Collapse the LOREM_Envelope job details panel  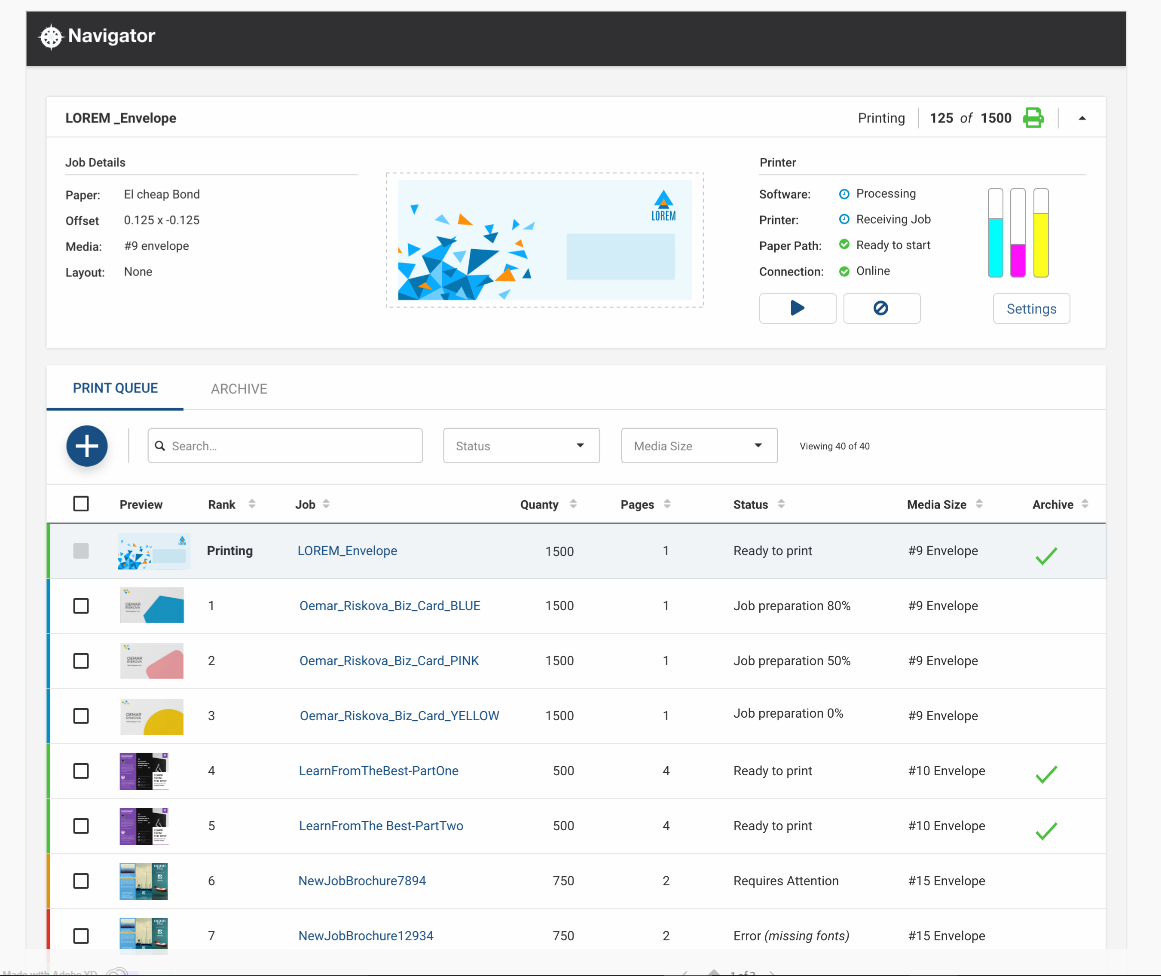click(x=1082, y=118)
